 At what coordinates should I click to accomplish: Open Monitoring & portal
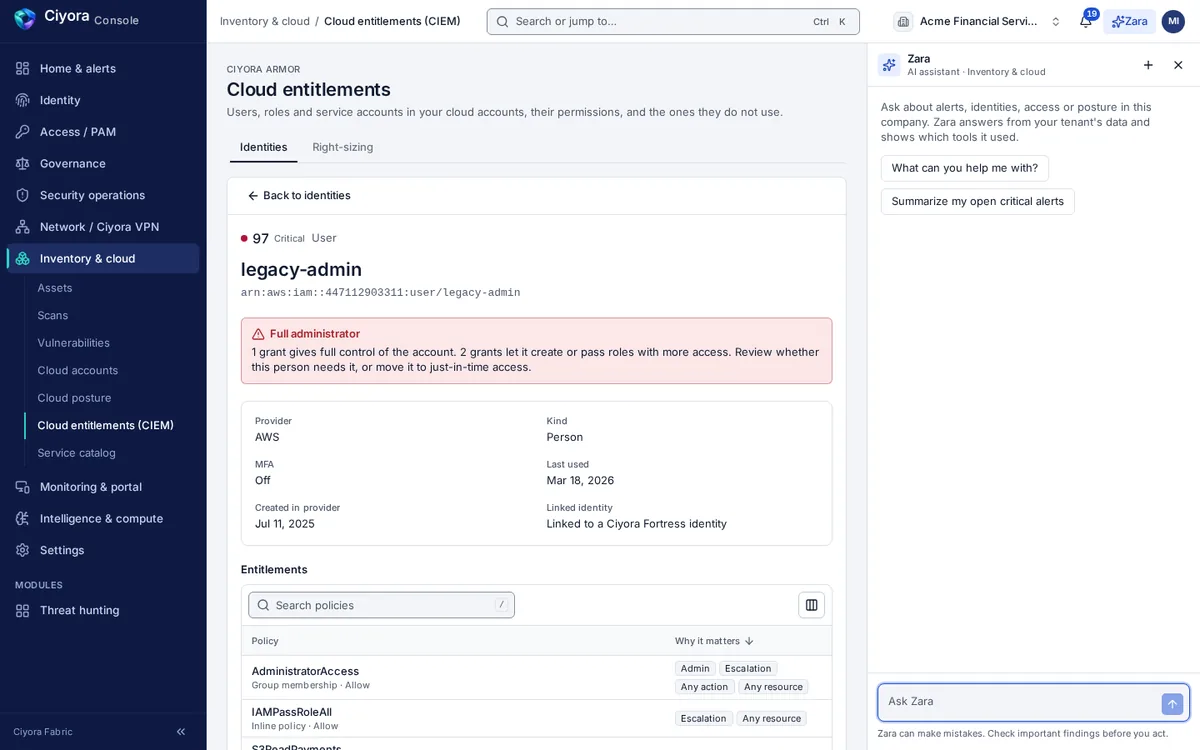103,487
